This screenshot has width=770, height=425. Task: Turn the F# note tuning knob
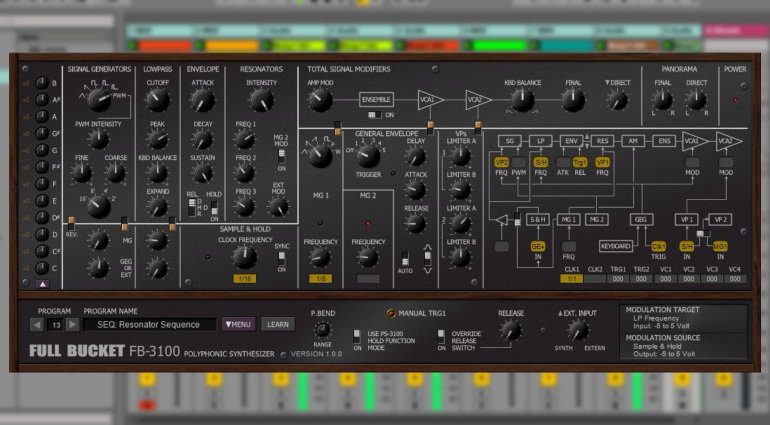[42, 167]
